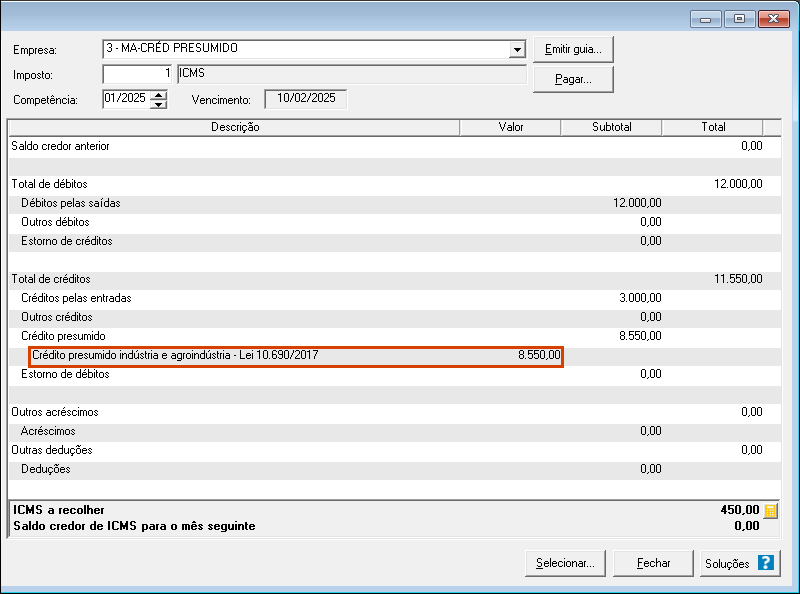Maximize the window using the title bar button
800x594 pixels.
click(x=740, y=19)
